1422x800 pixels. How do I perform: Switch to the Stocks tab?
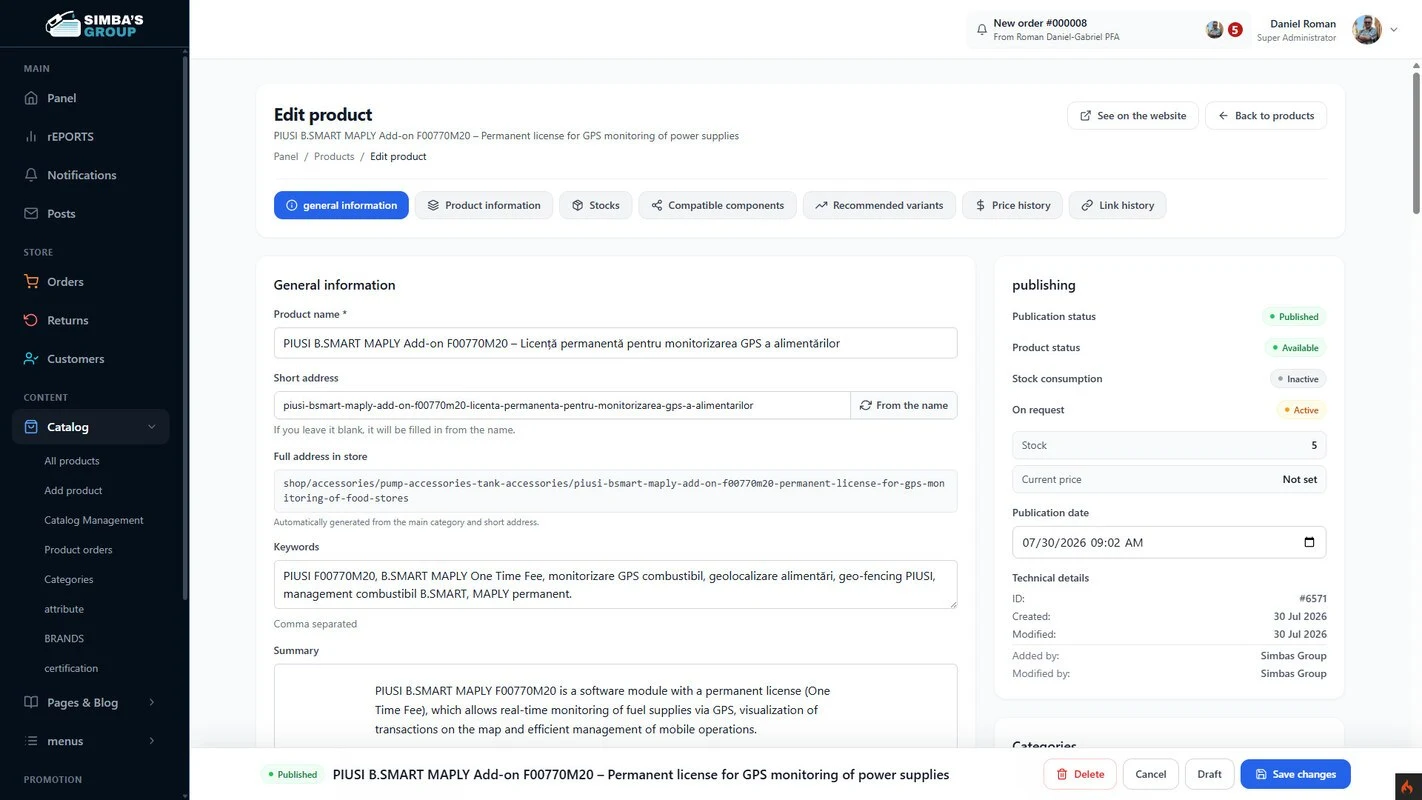coord(595,205)
